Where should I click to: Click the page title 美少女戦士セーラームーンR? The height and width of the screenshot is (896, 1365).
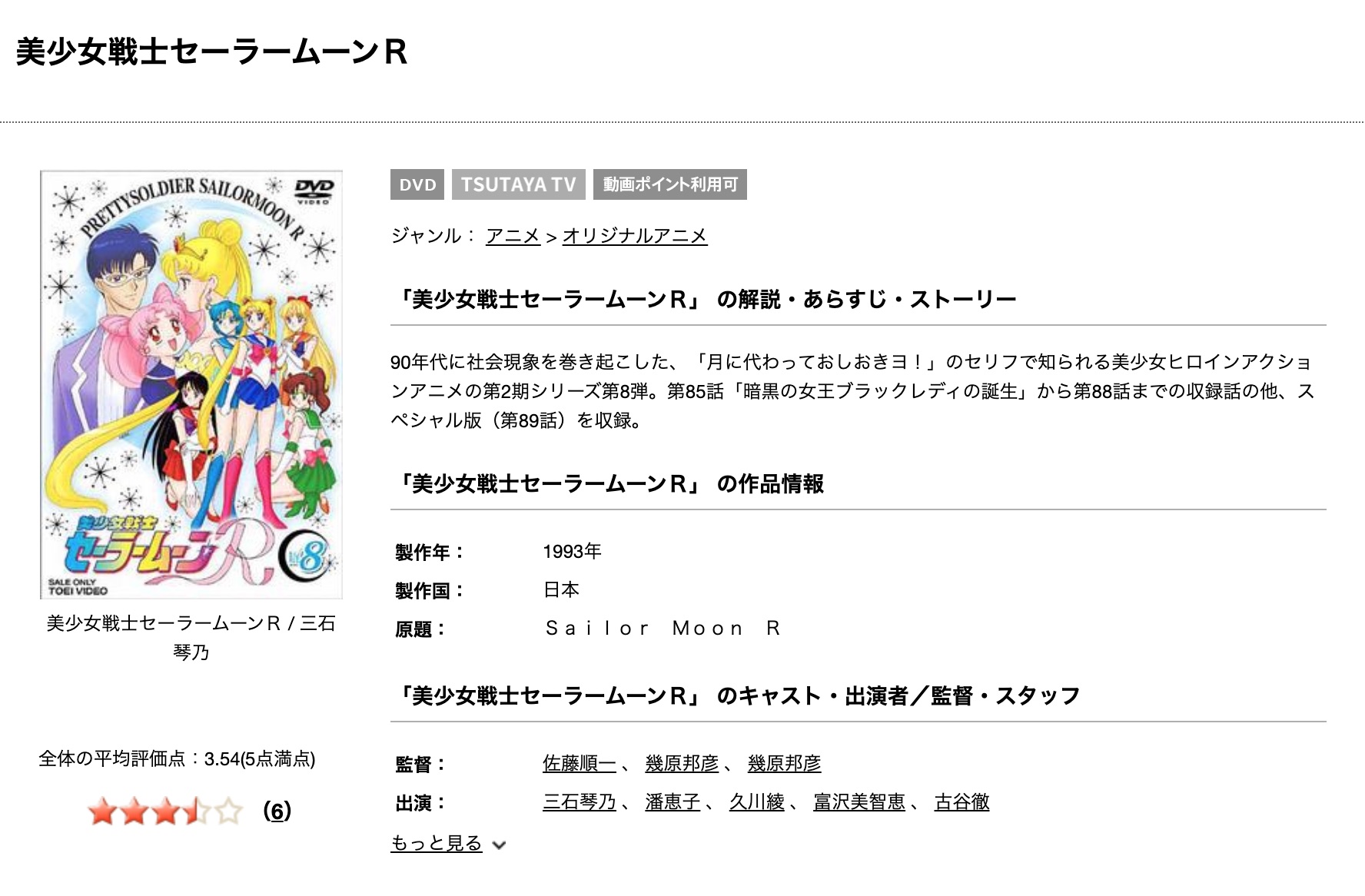[211, 52]
